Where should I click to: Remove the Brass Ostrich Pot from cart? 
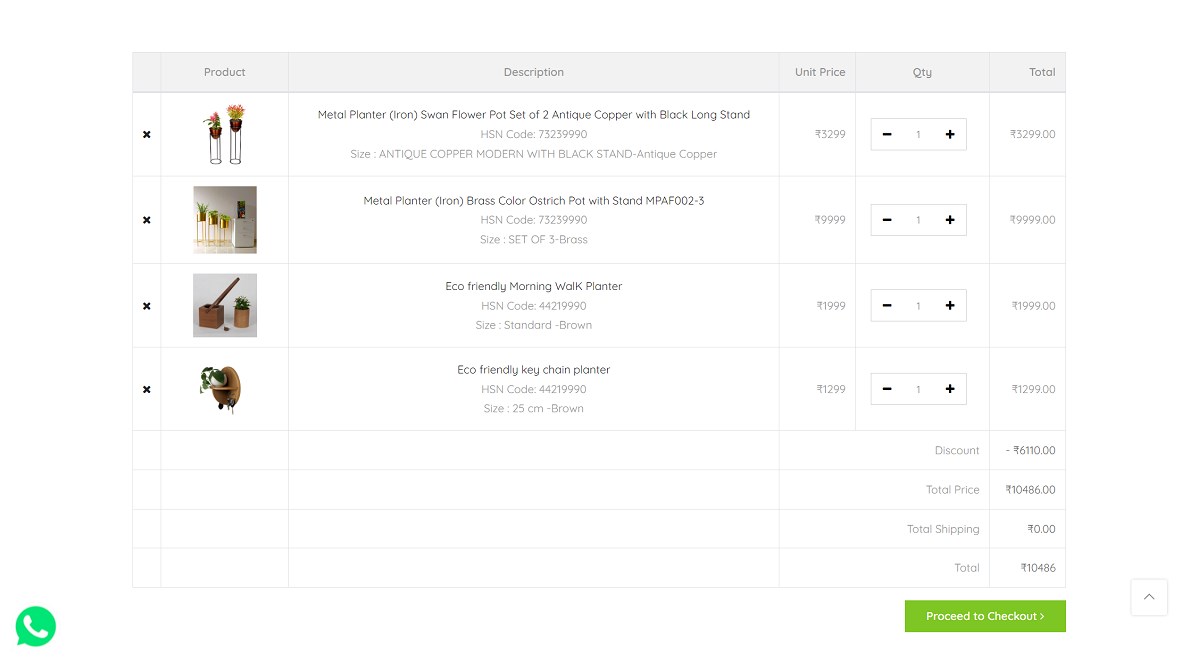click(147, 220)
